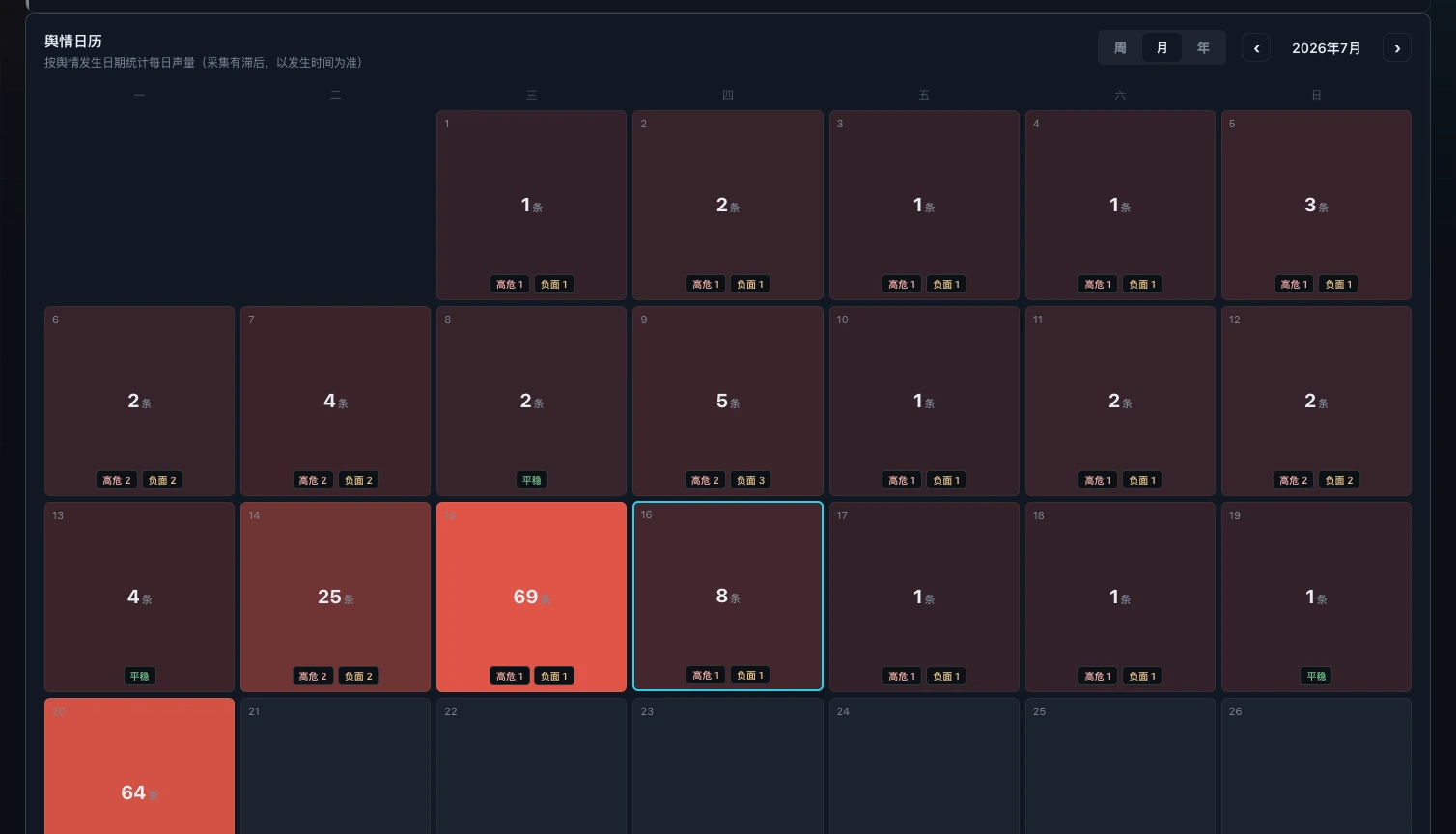This screenshot has width=1456, height=834.
Task: Click 负面 1 tag on day 16
Action: pos(750,675)
